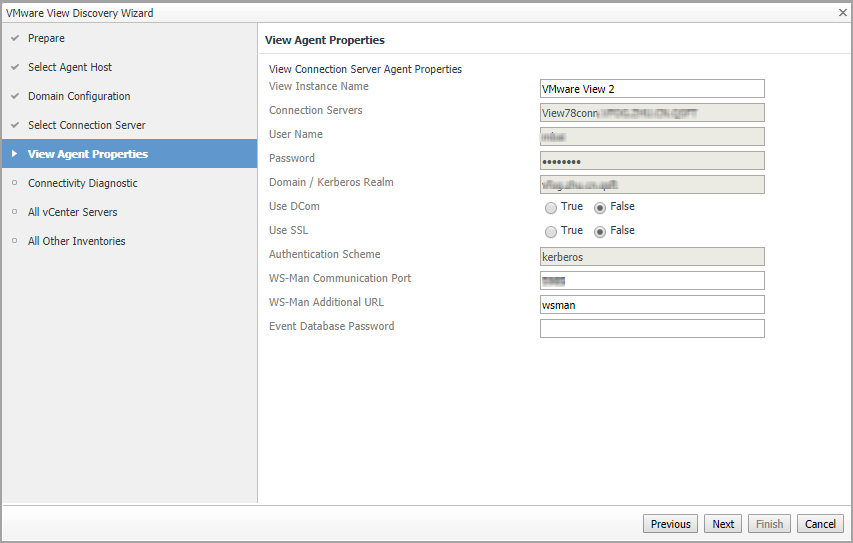Choose False for Use SSL
Viewport: 853px width, 543px height.
pos(600,232)
